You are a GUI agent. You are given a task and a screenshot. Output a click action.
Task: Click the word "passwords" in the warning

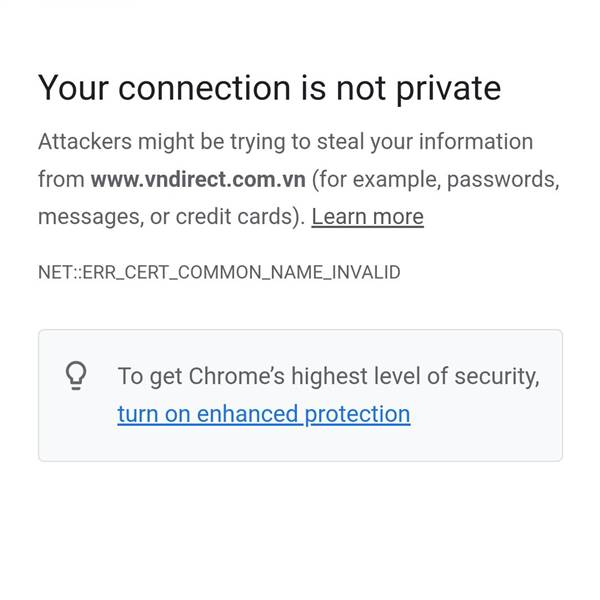click(500, 180)
